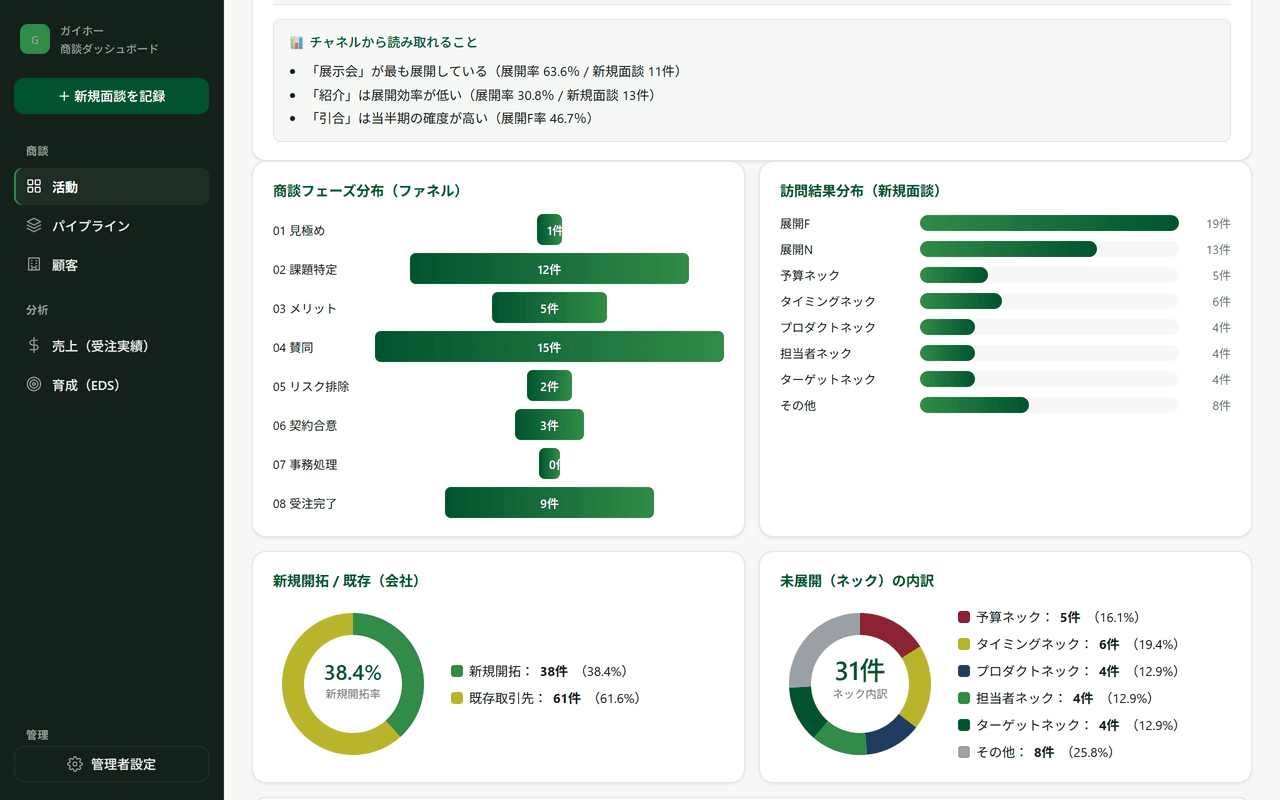This screenshot has width=1280, height=800.
Task: Click the 31件 value in the donut center
Action: tap(860, 670)
